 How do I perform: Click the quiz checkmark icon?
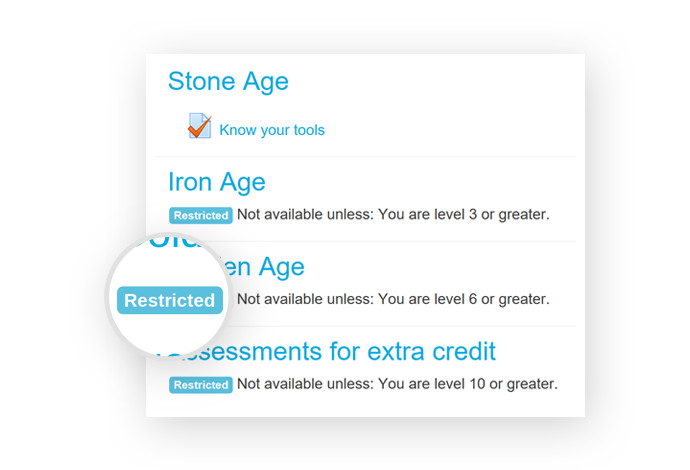tap(200, 126)
